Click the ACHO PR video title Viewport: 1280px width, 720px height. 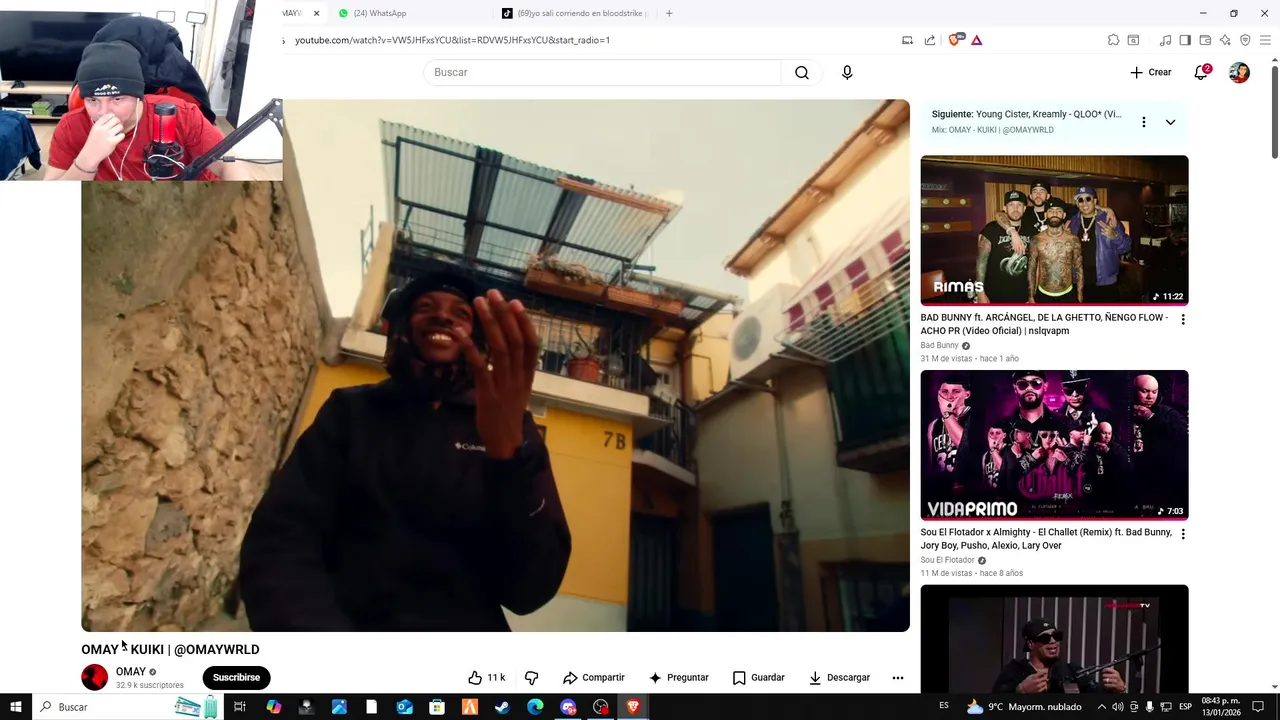coord(1044,324)
